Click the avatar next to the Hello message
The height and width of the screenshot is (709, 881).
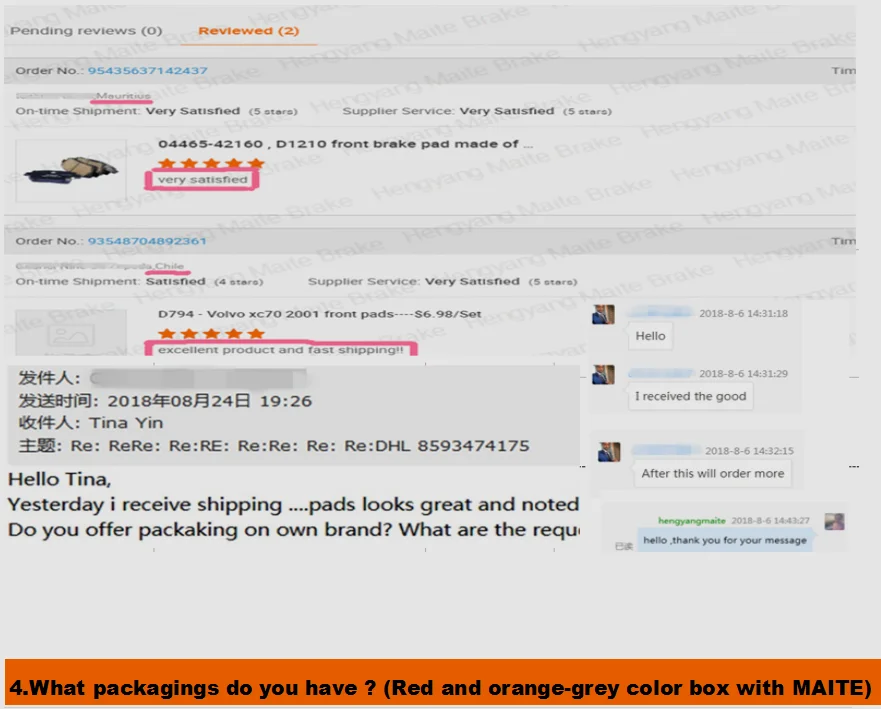(x=603, y=315)
